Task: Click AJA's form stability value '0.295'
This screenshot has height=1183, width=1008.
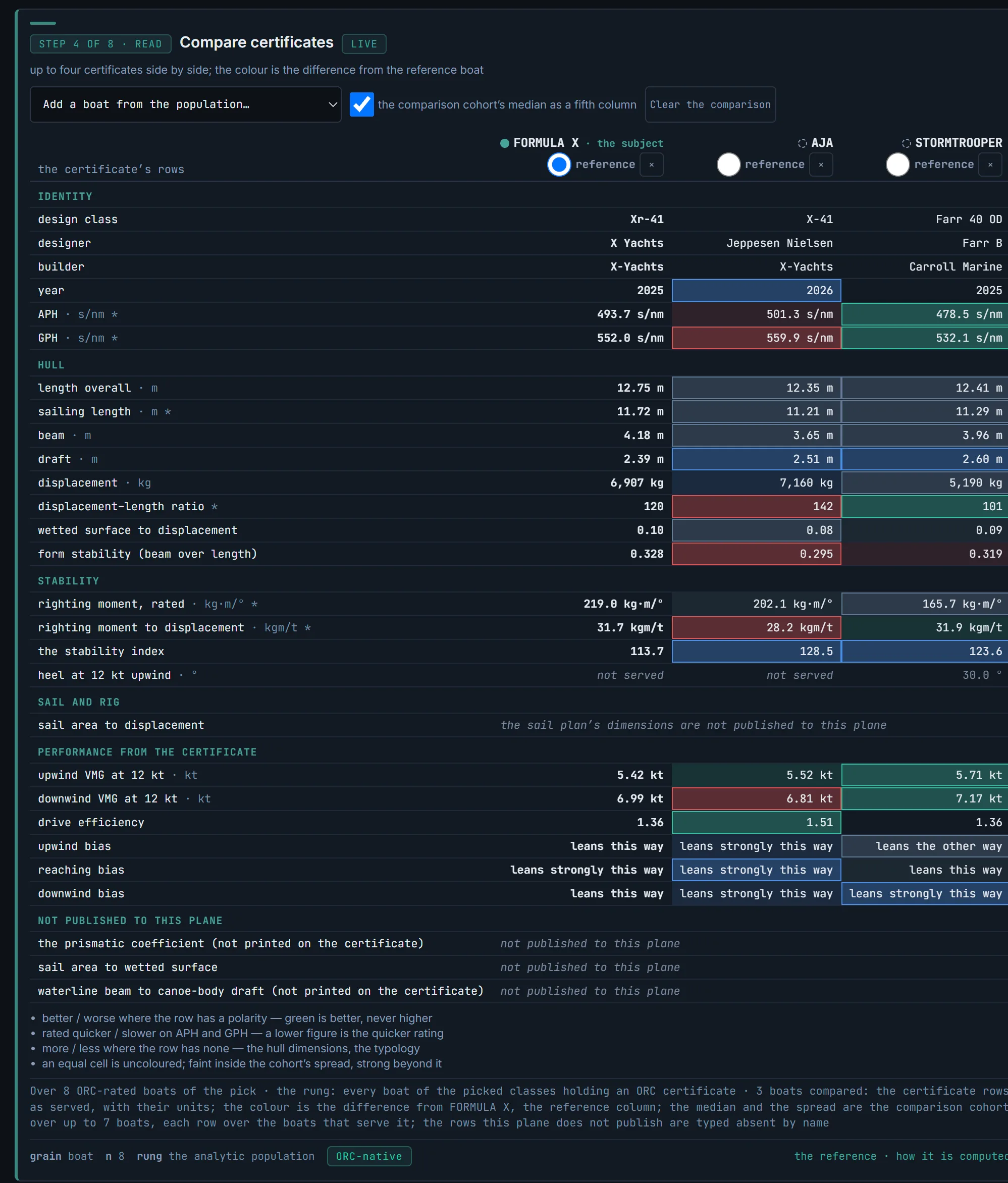Action: click(x=756, y=554)
